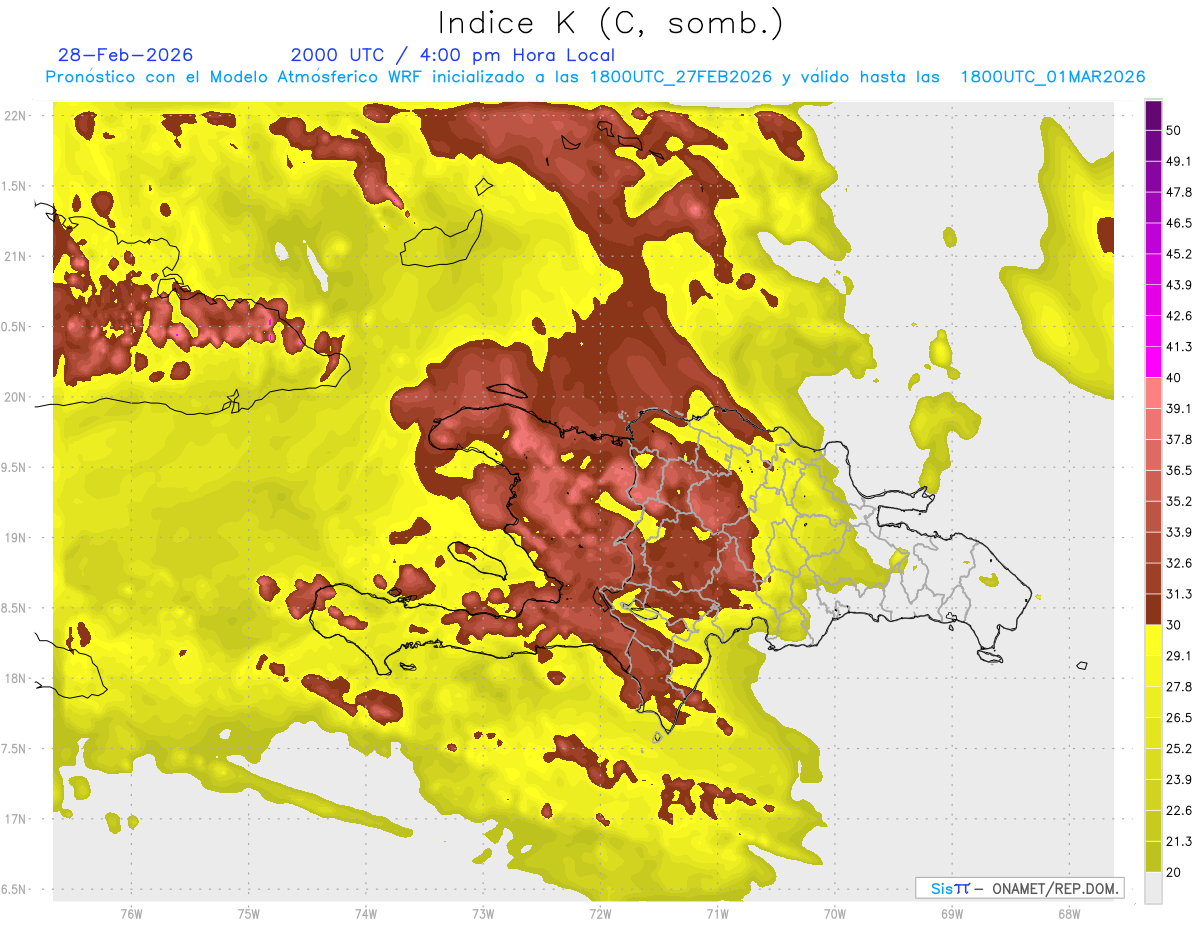Screen dimensions: 1200x927
Task: Click the "69W" longitude label
Action: coord(951,912)
